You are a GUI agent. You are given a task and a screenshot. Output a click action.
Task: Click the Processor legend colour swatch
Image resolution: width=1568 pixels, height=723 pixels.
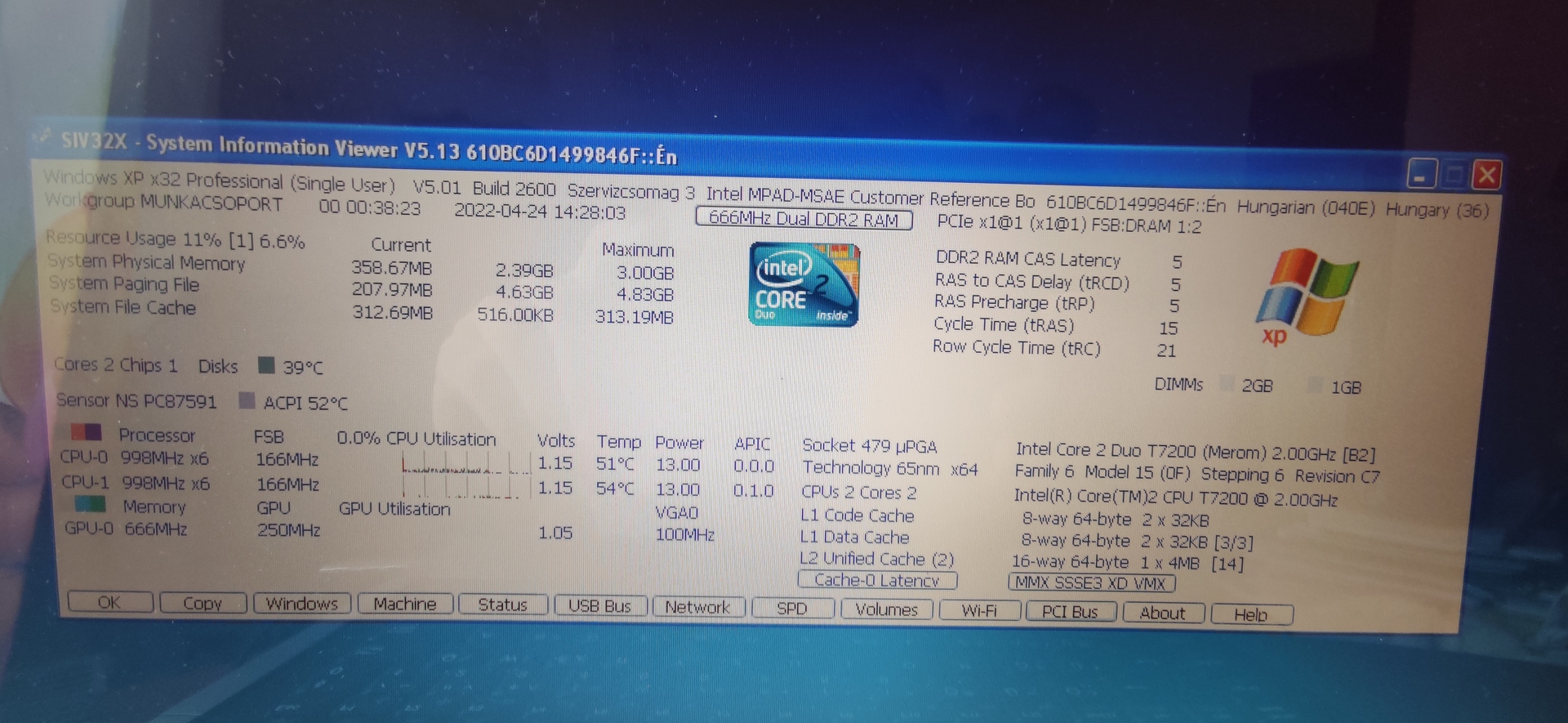pos(86,432)
